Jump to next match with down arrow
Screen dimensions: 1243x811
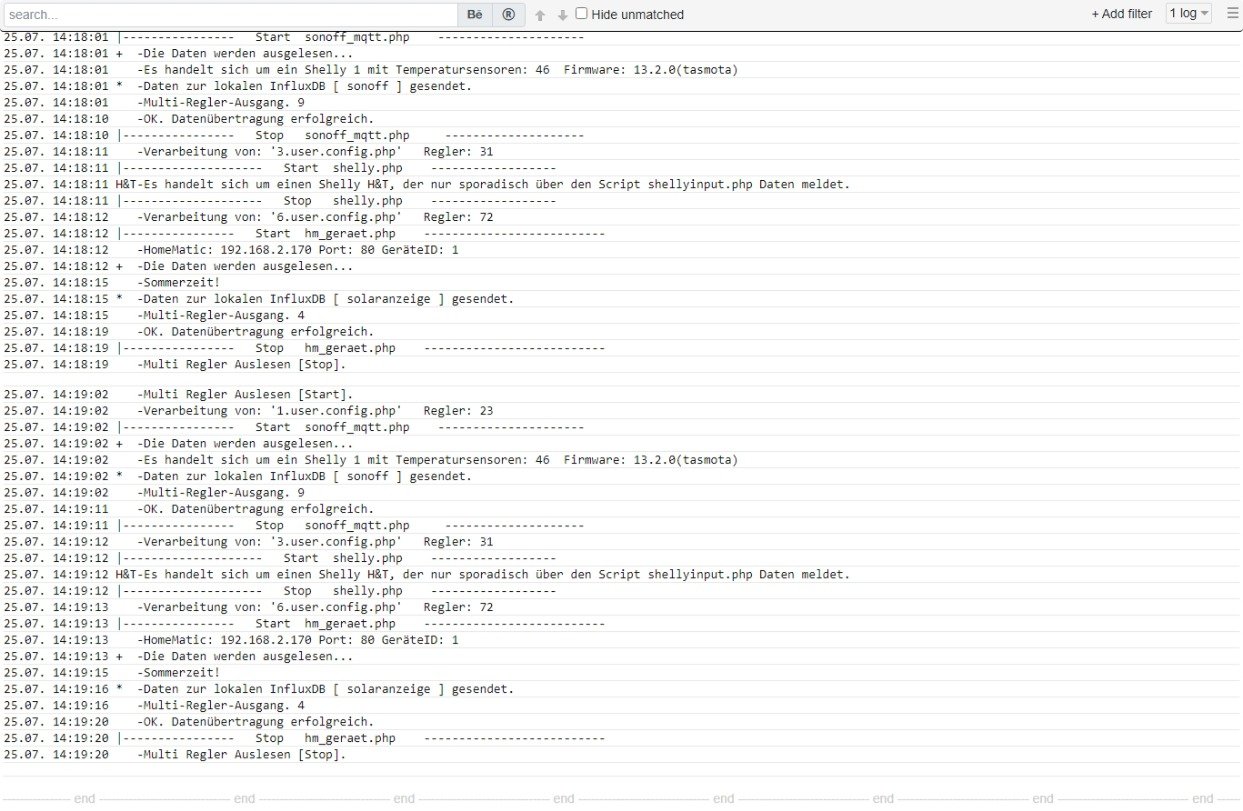coord(562,15)
